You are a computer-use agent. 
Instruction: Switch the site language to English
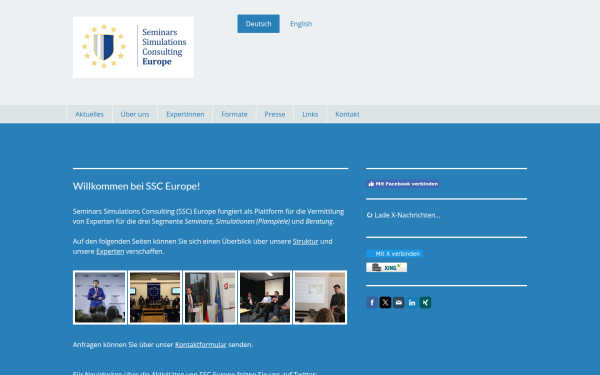pos(301,24)
